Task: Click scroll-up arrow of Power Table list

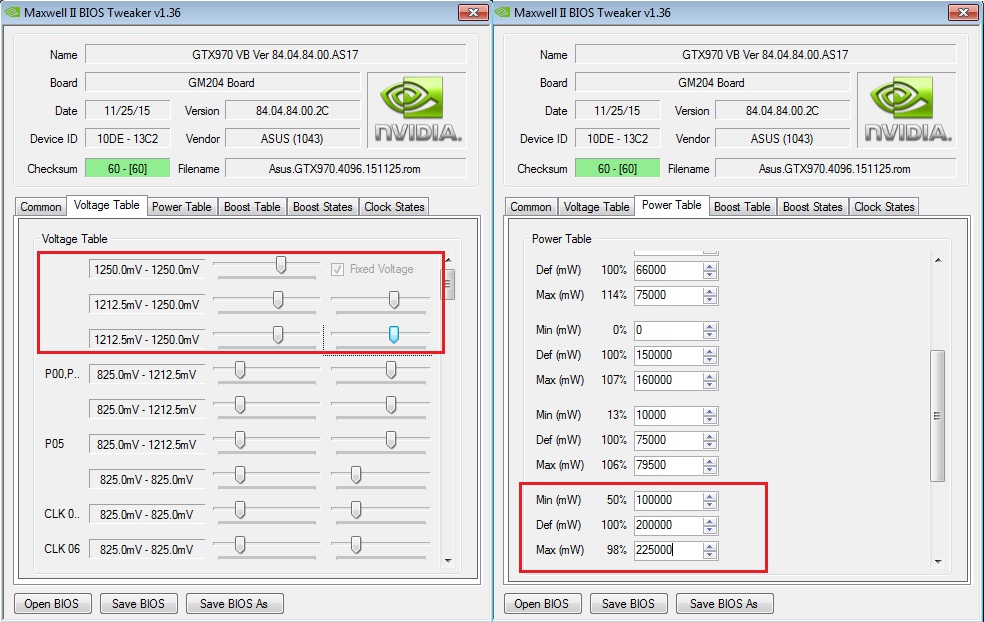Action: click(x=938, y=260)
